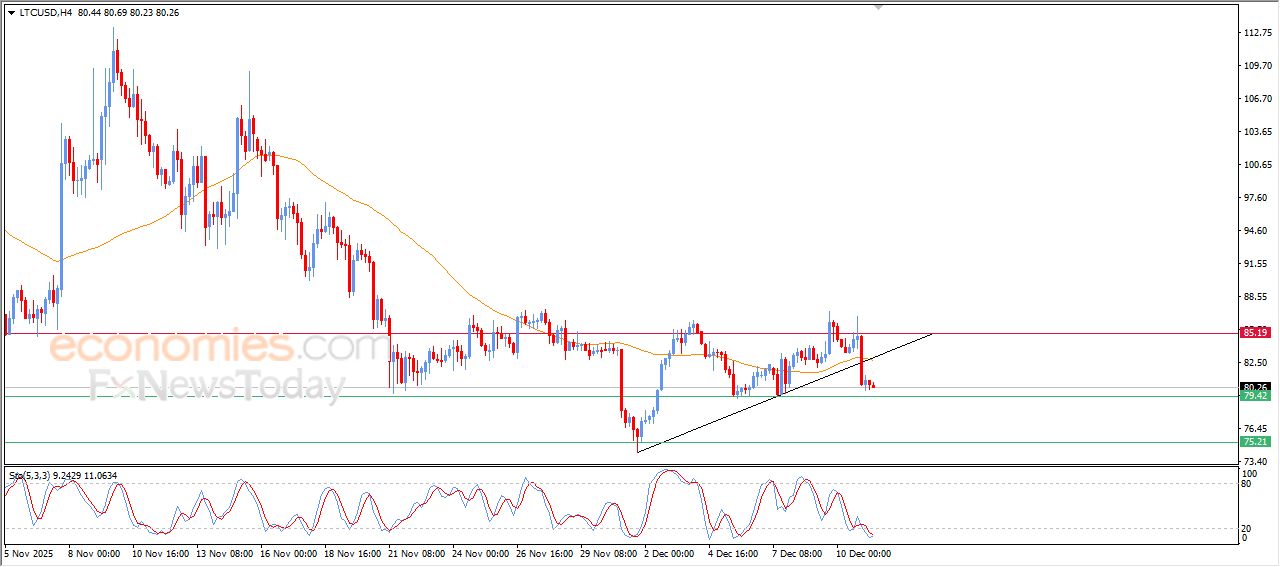Click the 2 Dec 00:00 time label

(x=669, y=553)
